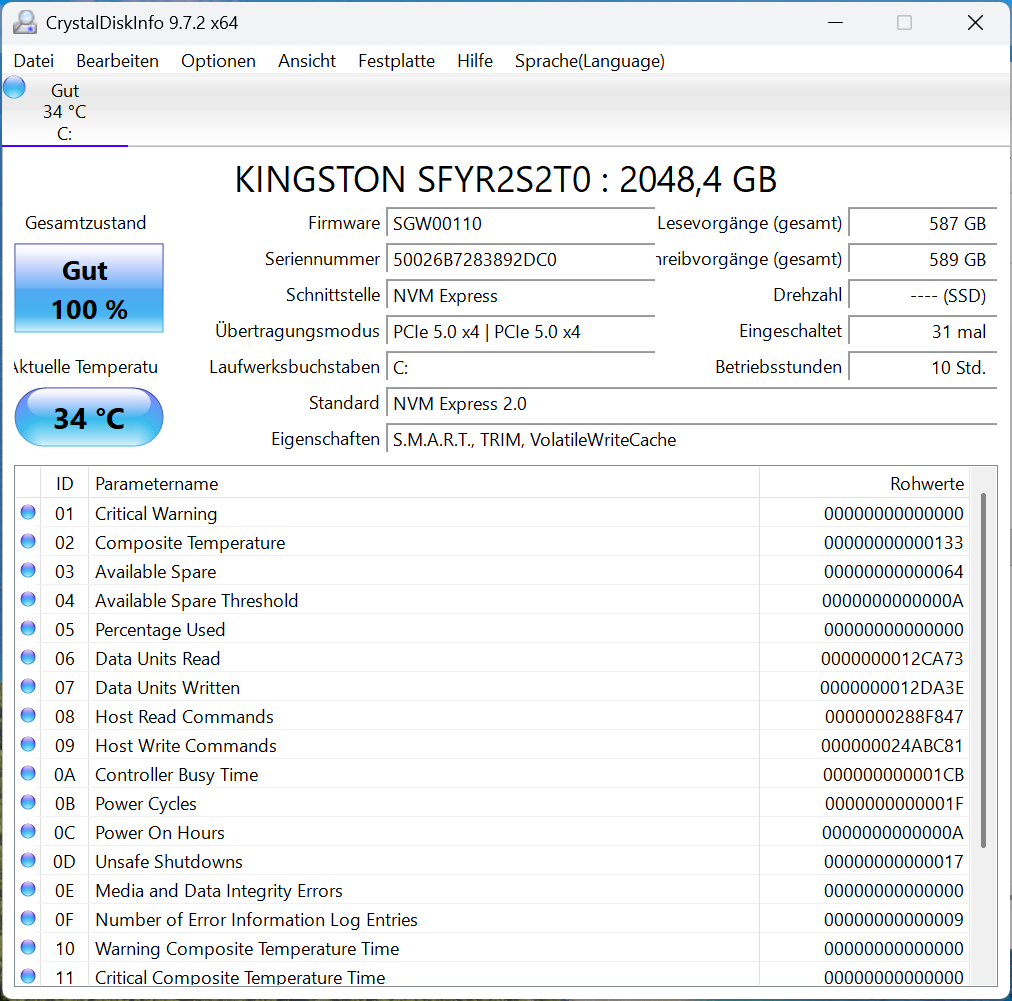The width and height of the screenshot is (1012, 1001).
Task: Click the status orb for Power Cycles
Action: click(x=28, y=802)
